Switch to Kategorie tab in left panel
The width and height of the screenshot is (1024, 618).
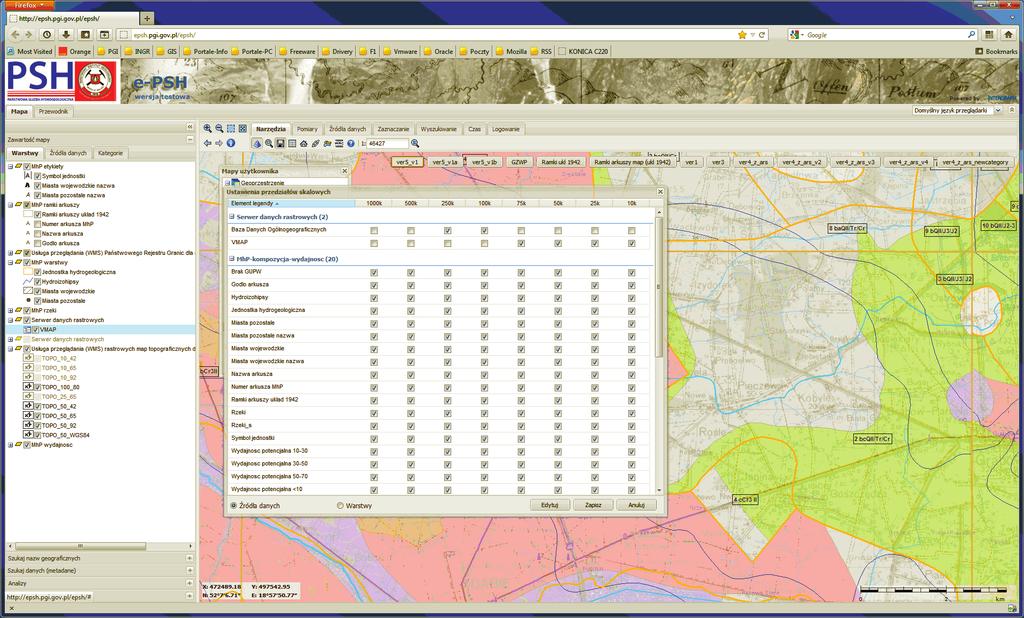110,153
